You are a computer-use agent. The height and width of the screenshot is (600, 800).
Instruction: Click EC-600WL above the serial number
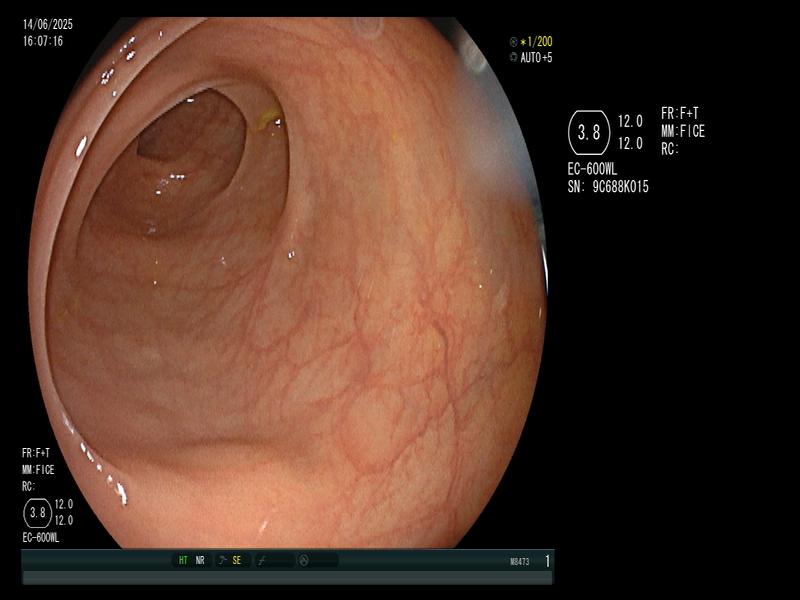[592, 169]
